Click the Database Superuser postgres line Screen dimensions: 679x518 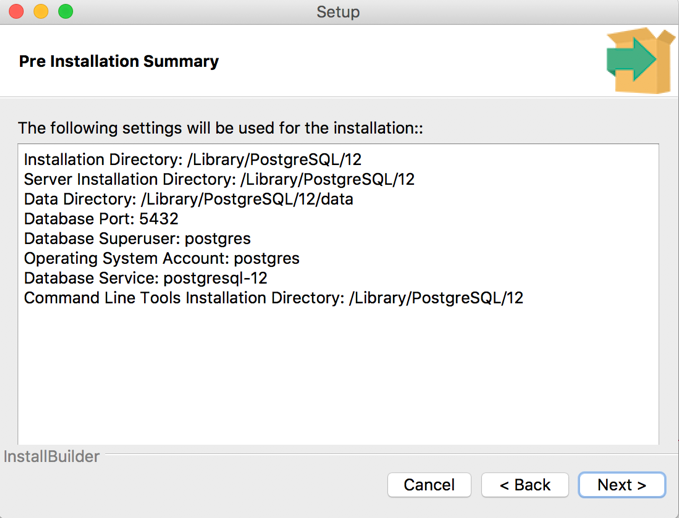pos(137,239)
